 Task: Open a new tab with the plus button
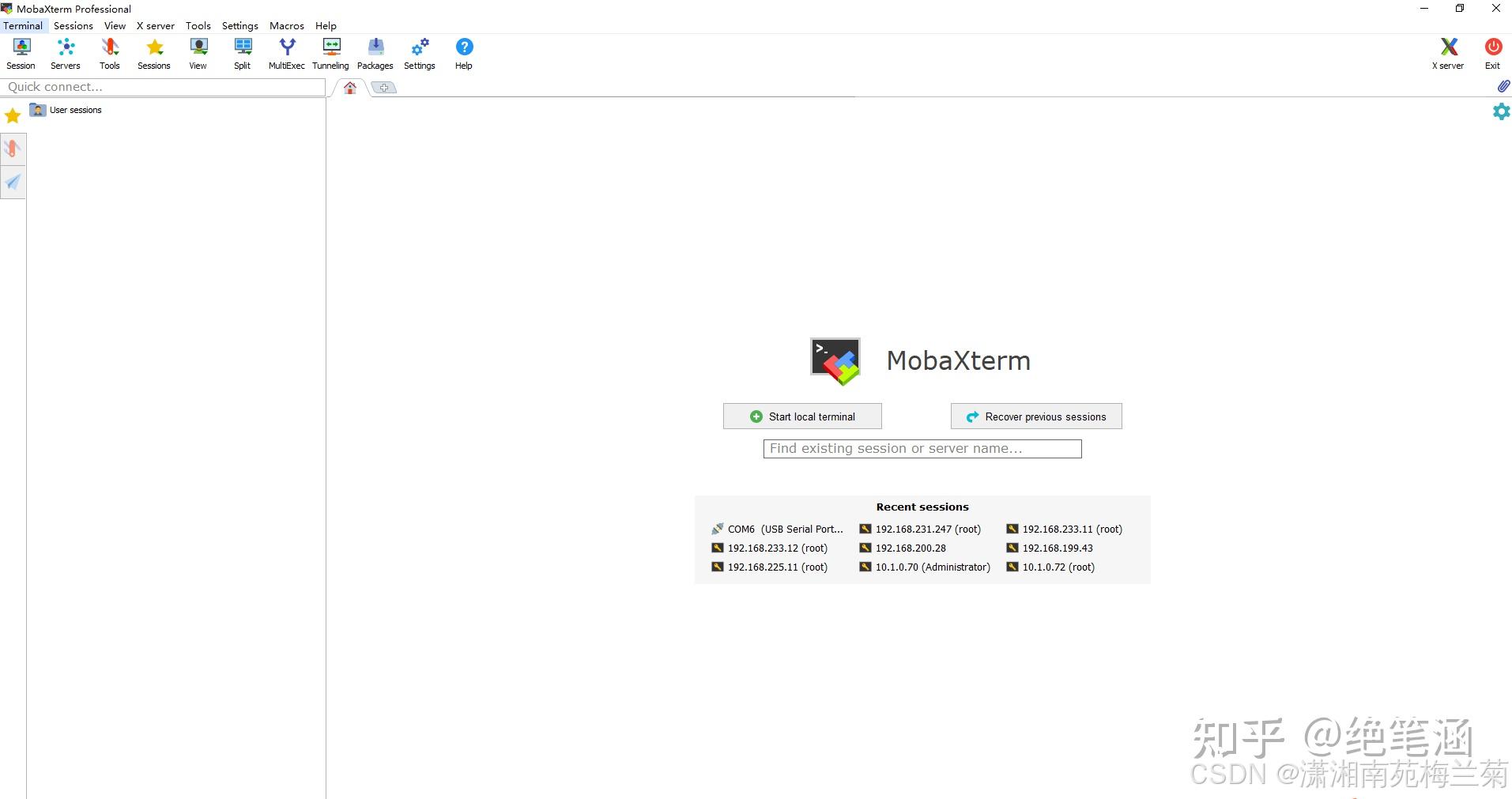click(x=384, y=88)
